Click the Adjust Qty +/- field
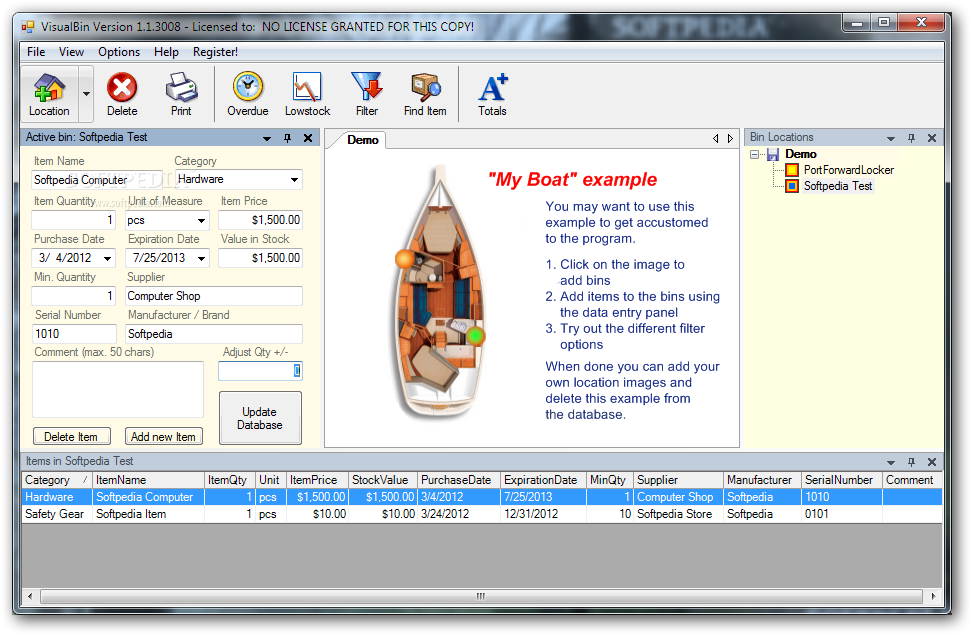Viewport: 972px width, 635px height. pyautogui.click(x=260, y=371)
